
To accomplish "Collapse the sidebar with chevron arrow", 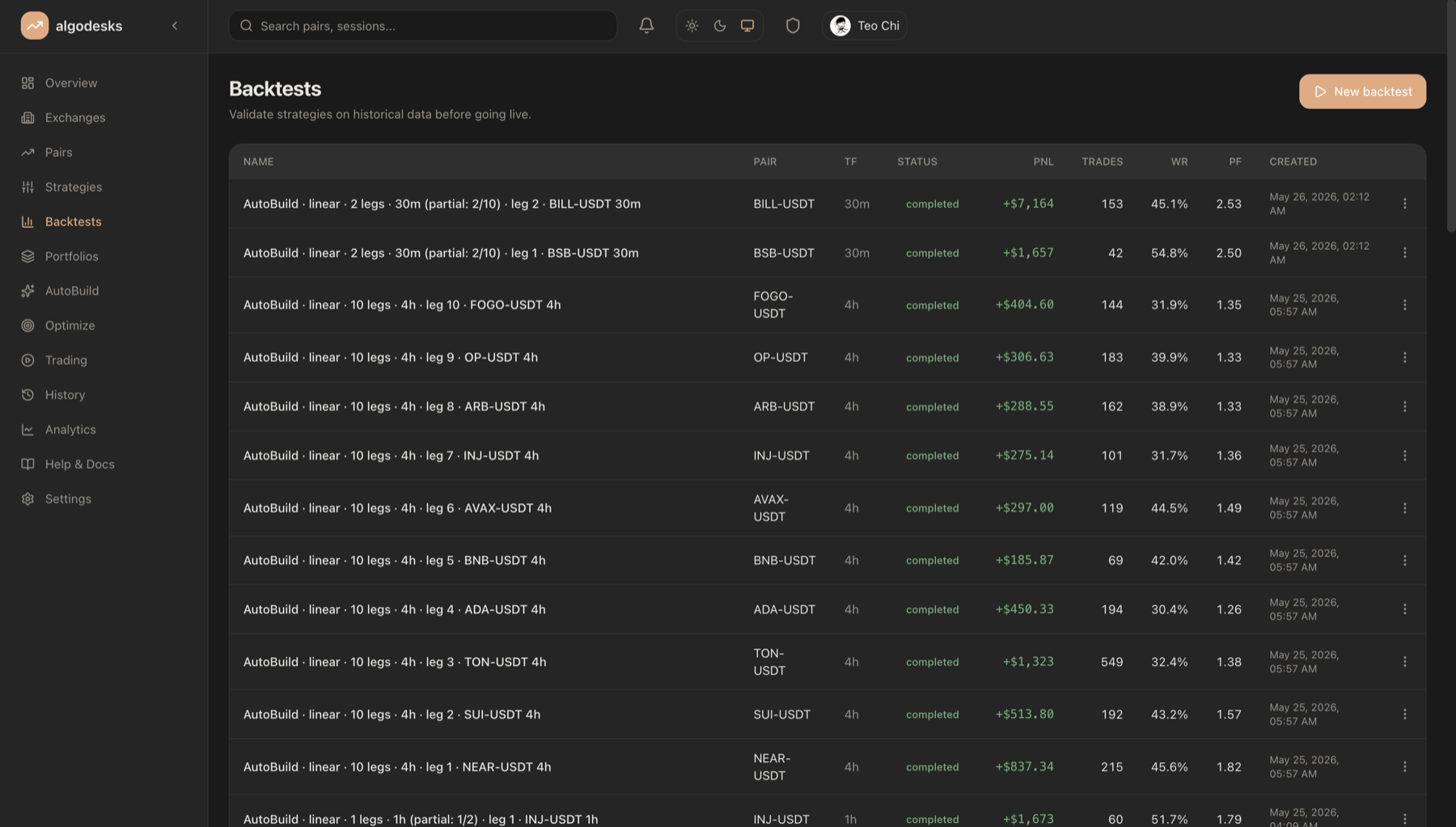I will pos(175,26).
